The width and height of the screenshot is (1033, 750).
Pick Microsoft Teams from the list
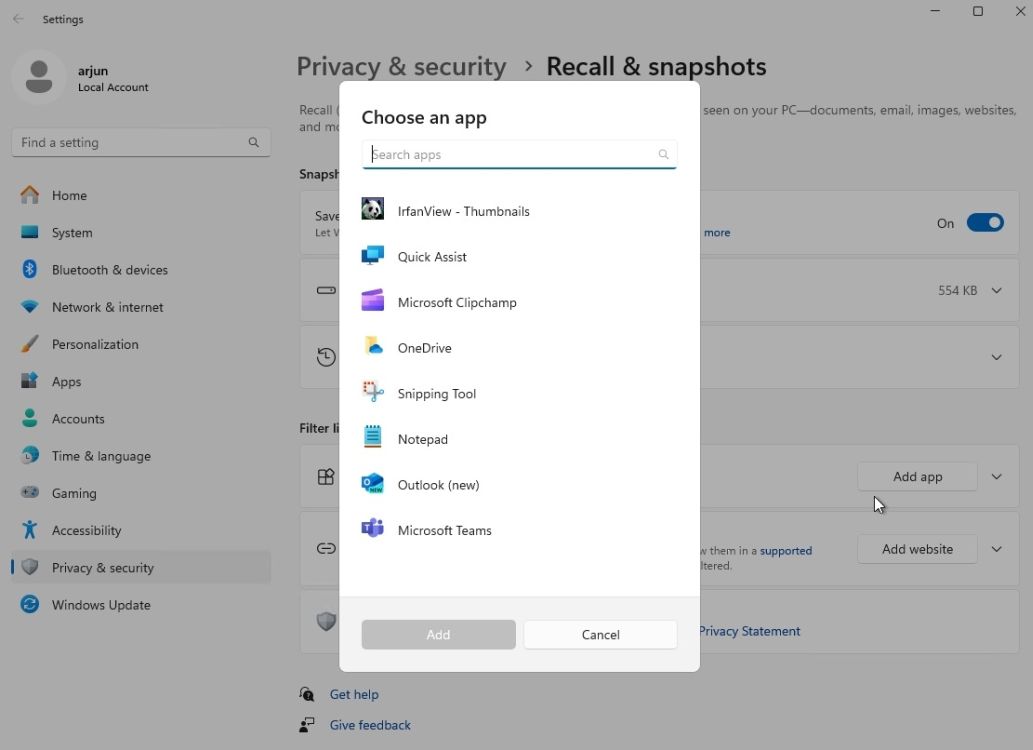click(x=519, y=530)
